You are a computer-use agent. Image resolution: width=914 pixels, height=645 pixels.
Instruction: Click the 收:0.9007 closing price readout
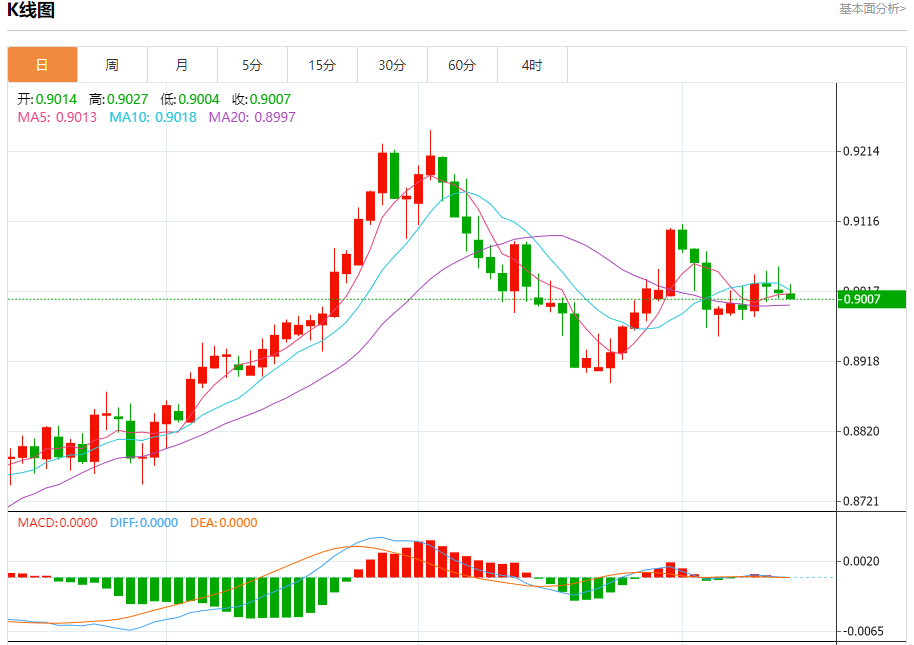pyautogui.click(x=261, y=99)
